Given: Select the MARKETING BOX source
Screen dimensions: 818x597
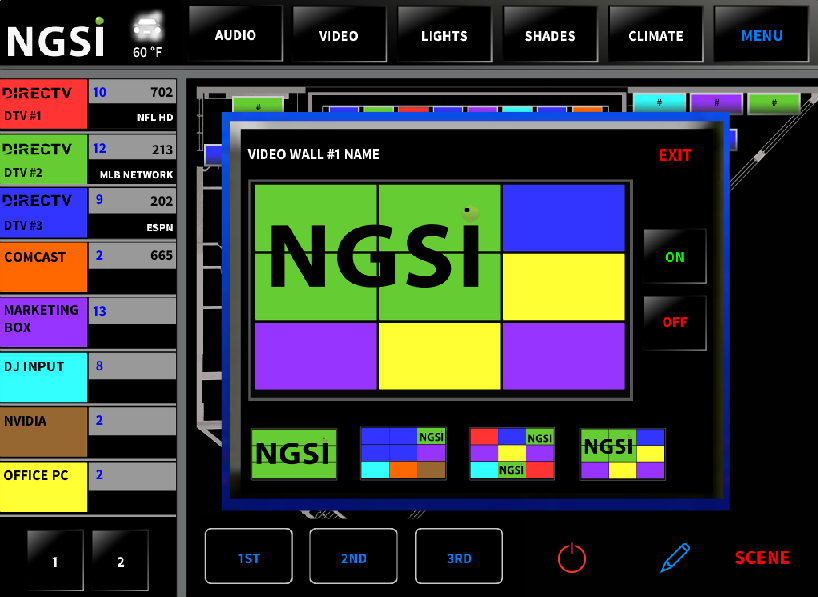Looking at the screenshot, I should (43, 322).
